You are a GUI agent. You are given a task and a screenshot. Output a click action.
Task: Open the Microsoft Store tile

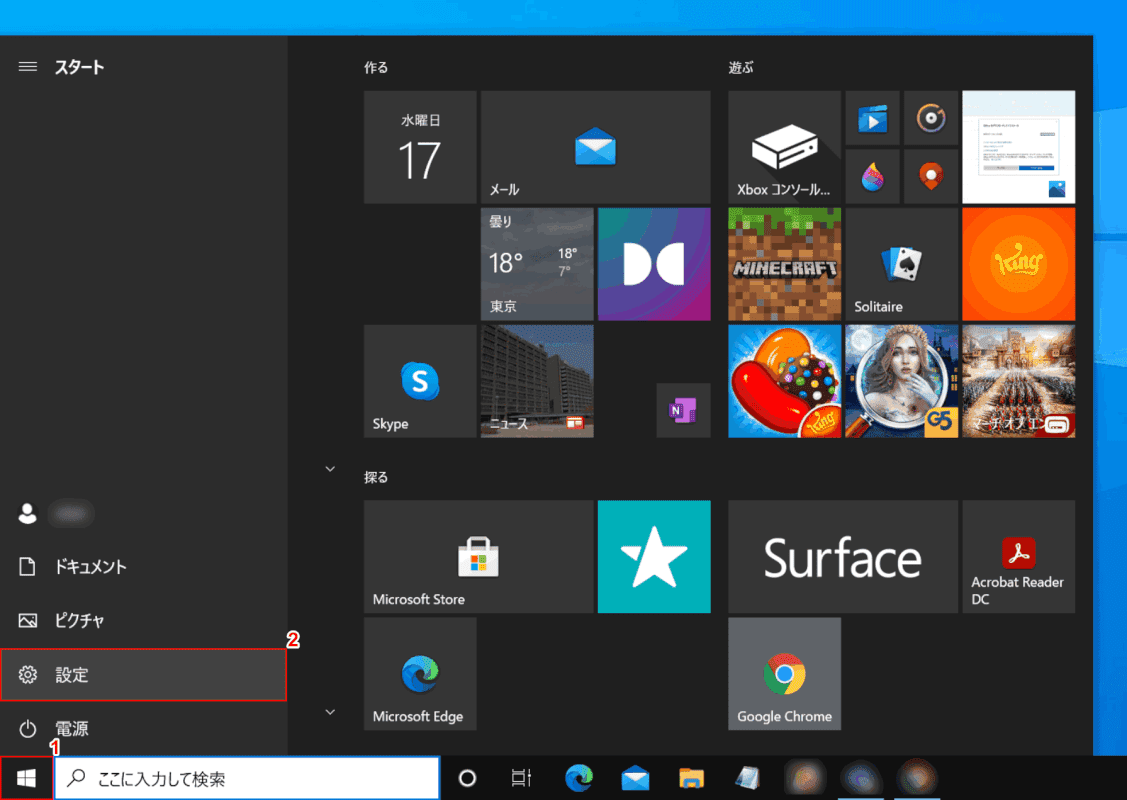pyautogui.click(x=479, y=556)
